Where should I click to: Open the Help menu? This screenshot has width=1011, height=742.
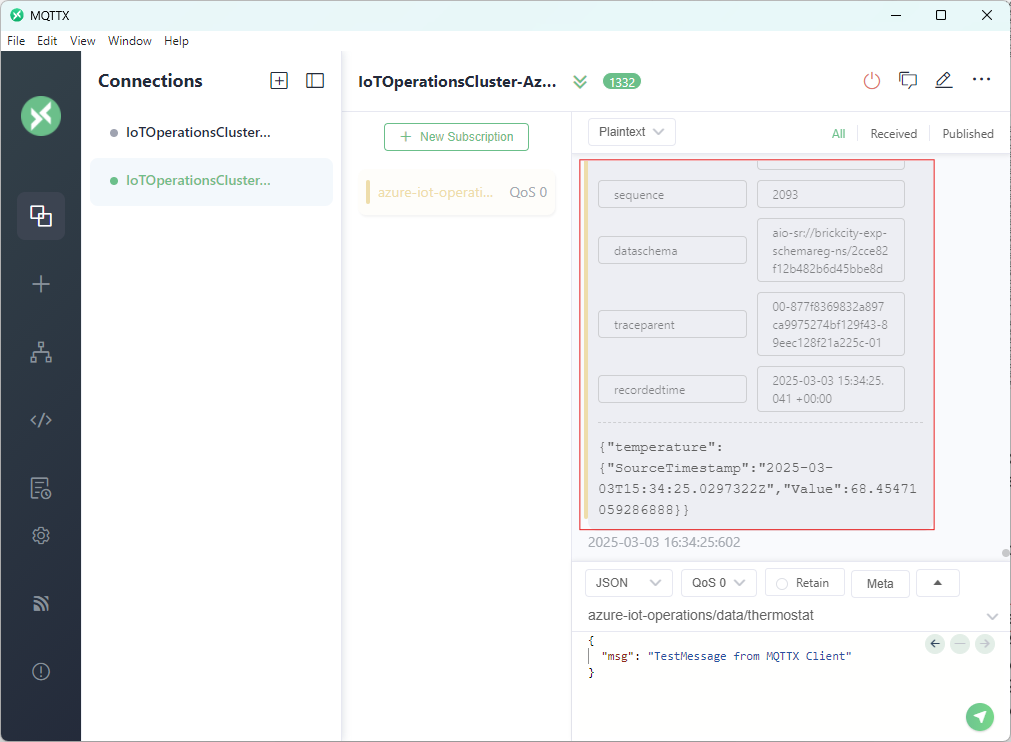coord(176,41)
